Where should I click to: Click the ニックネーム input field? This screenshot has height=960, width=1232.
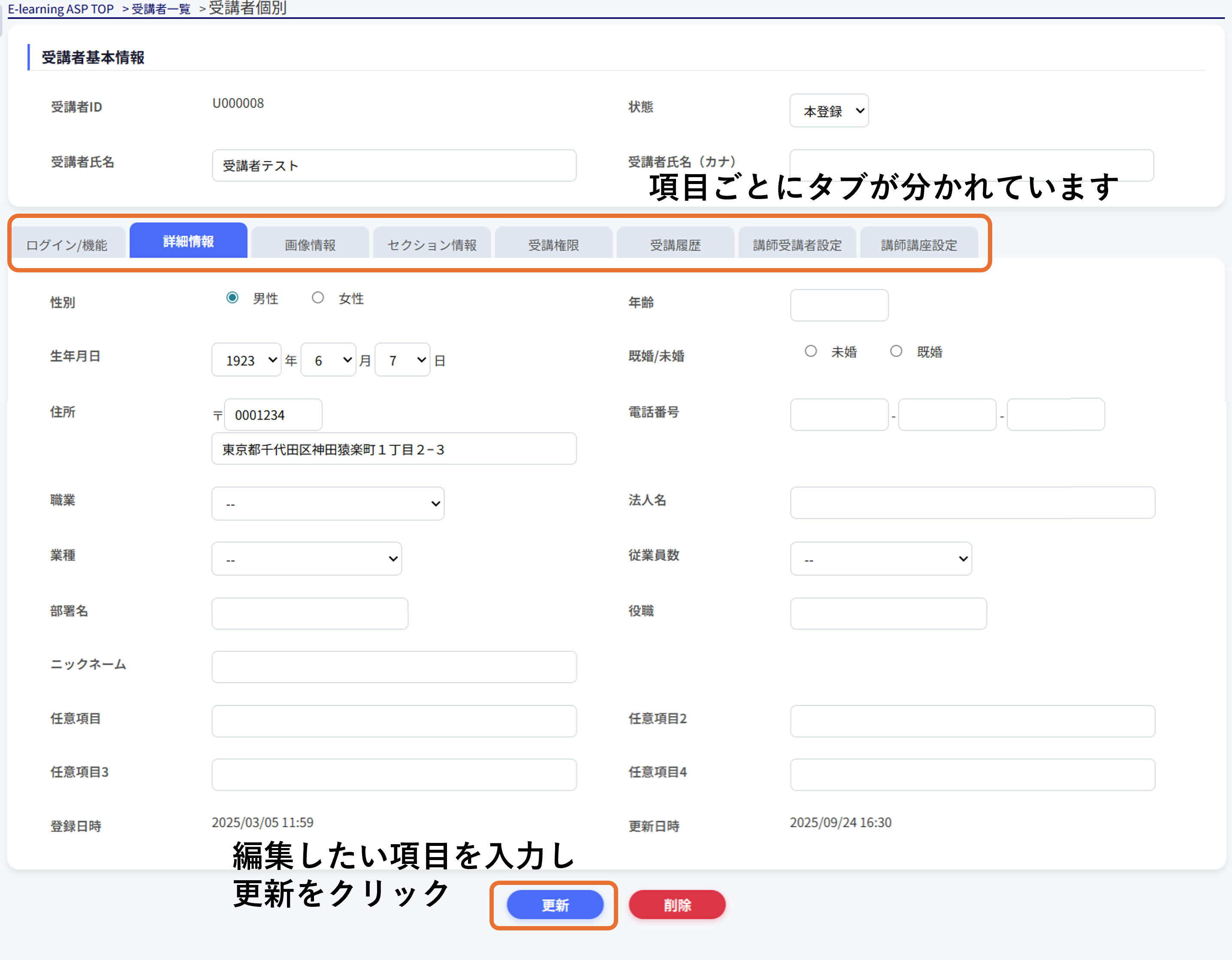pyautogui.click(x=394, y=667)
